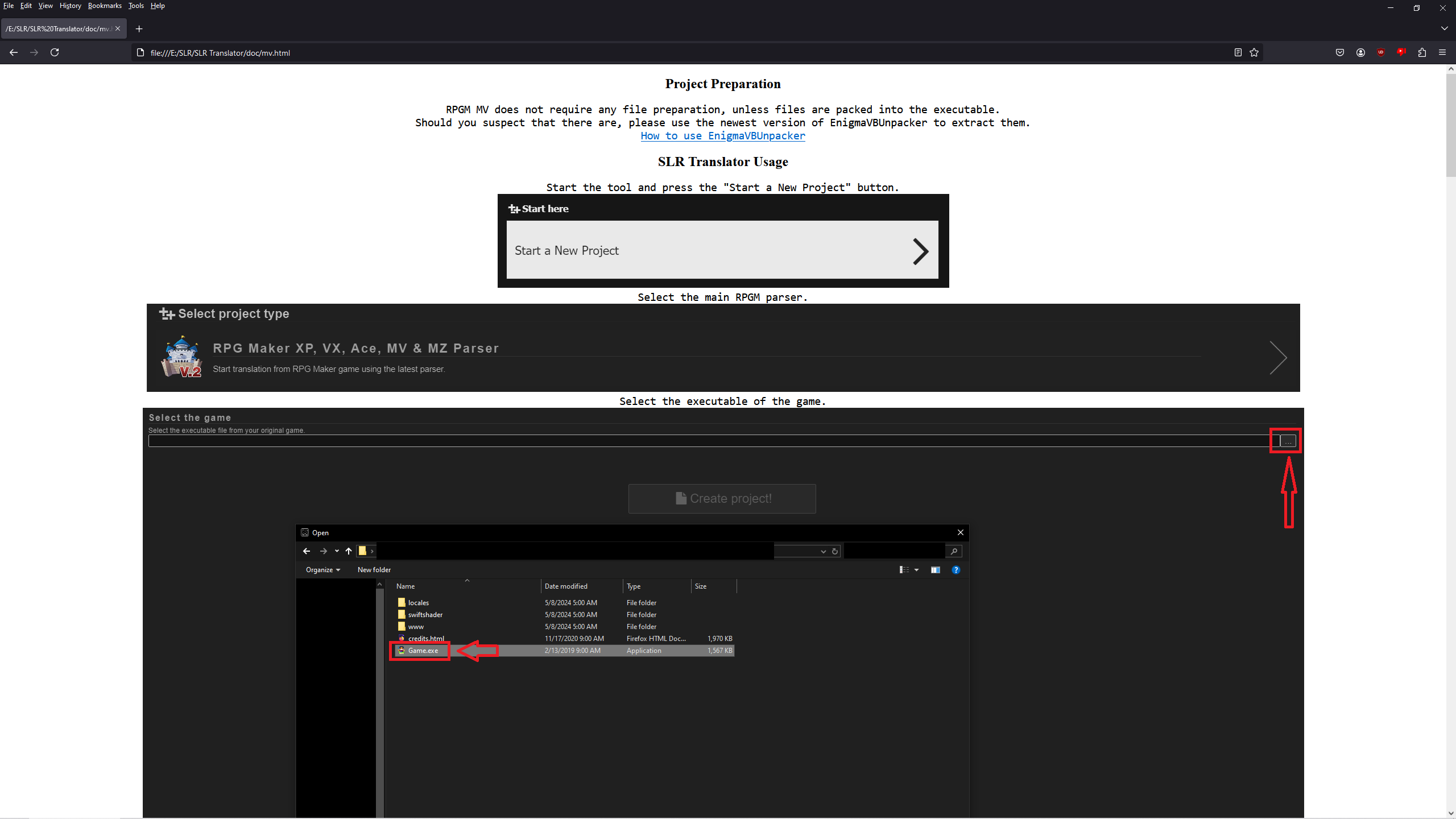Click the chevron beside Start a New Project
The image size is (1456, 819).
(920, 251)
